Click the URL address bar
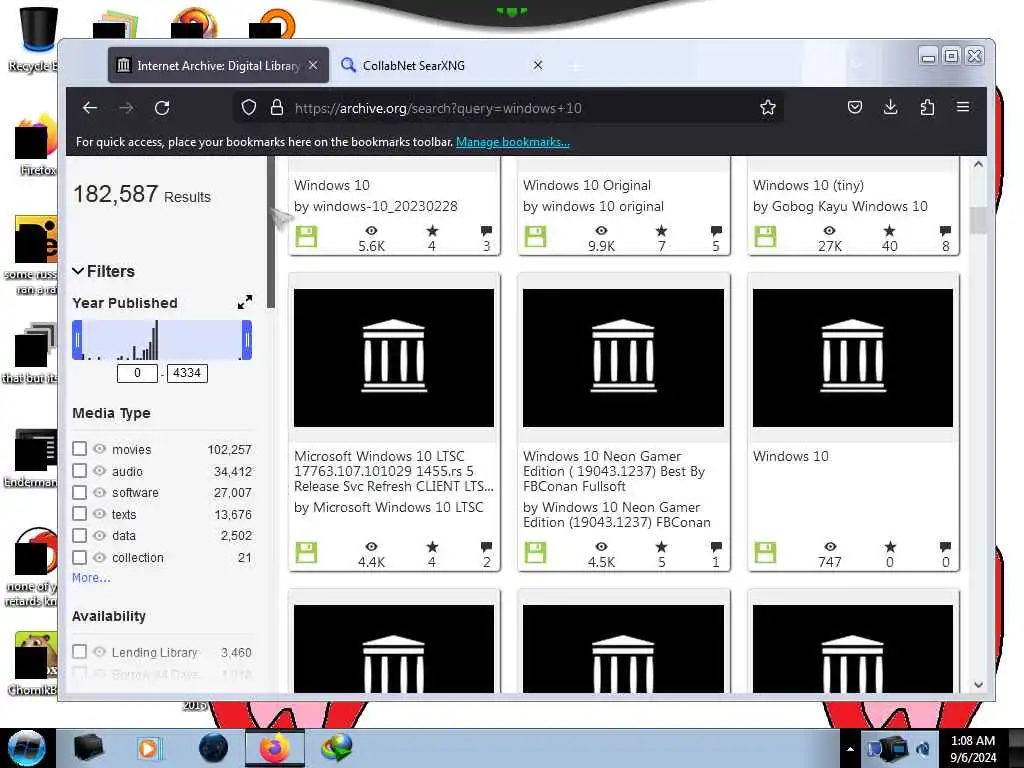This screenshot has height=768, width=1024. [x=509, y=108]
